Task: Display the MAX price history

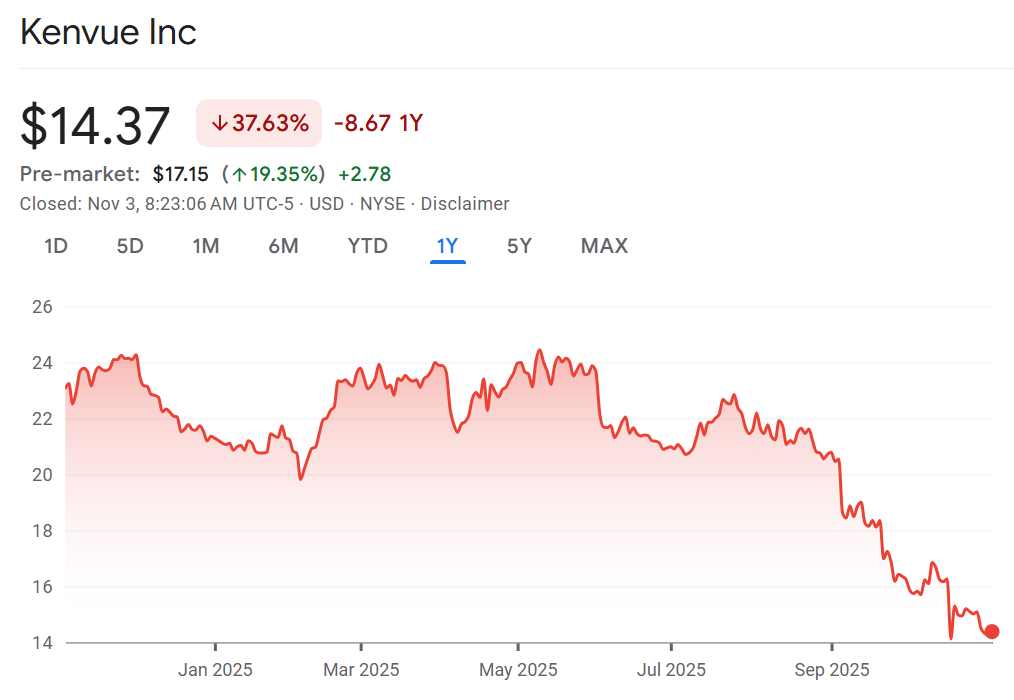Action: (604, 246)
